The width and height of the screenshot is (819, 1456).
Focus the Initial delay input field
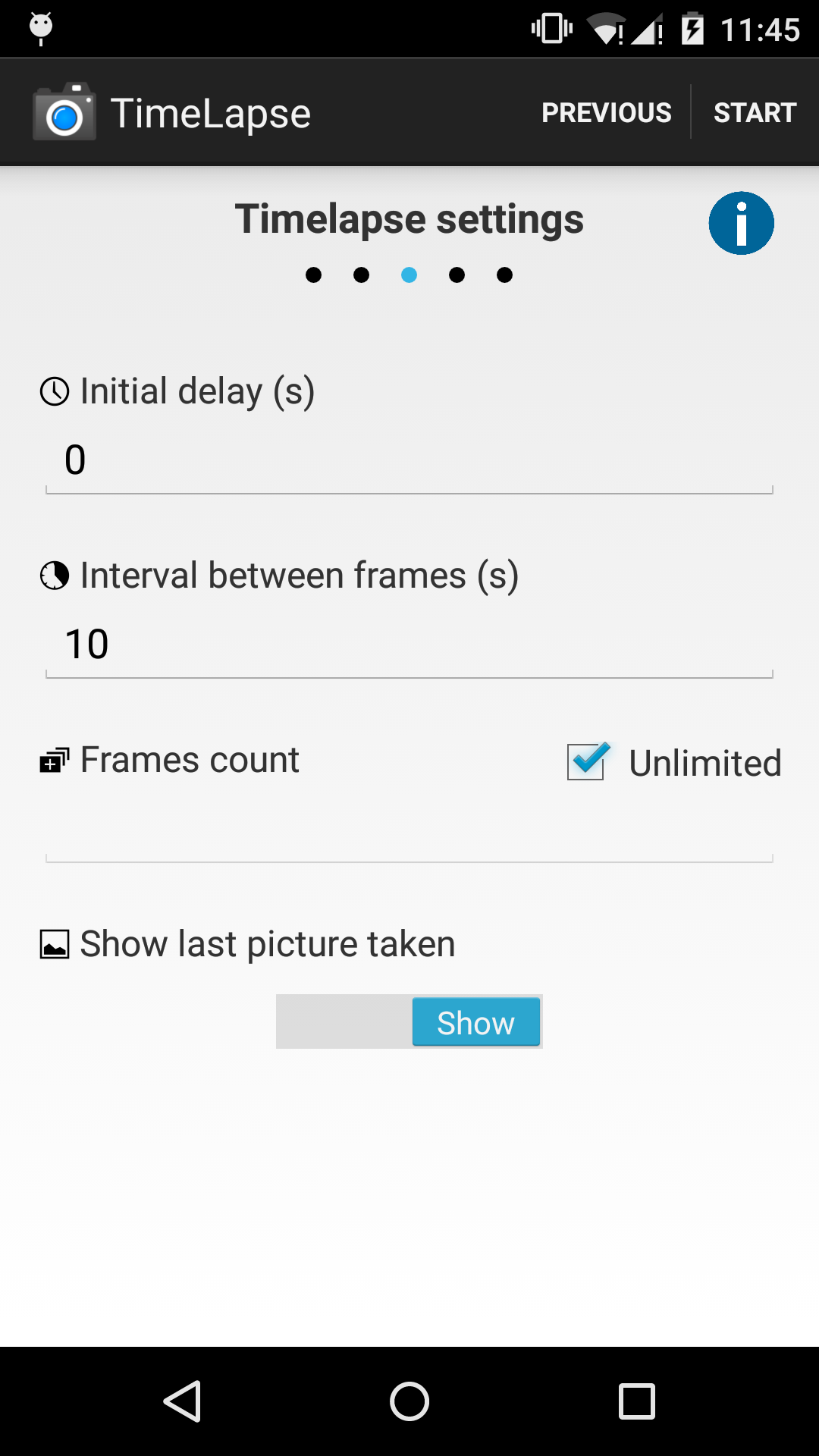tap(409, 460)
